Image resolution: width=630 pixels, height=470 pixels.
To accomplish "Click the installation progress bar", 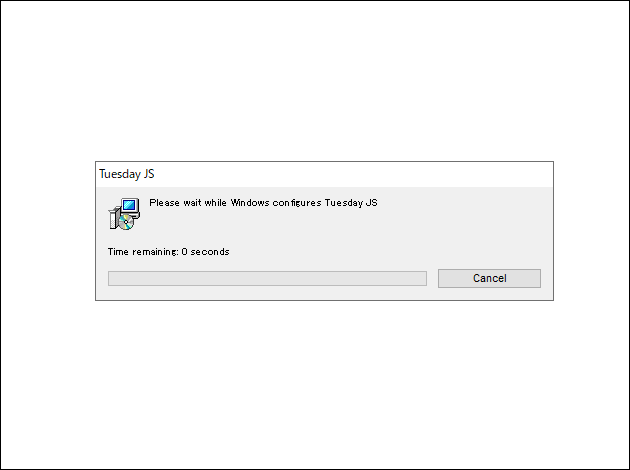I will 267,278.
